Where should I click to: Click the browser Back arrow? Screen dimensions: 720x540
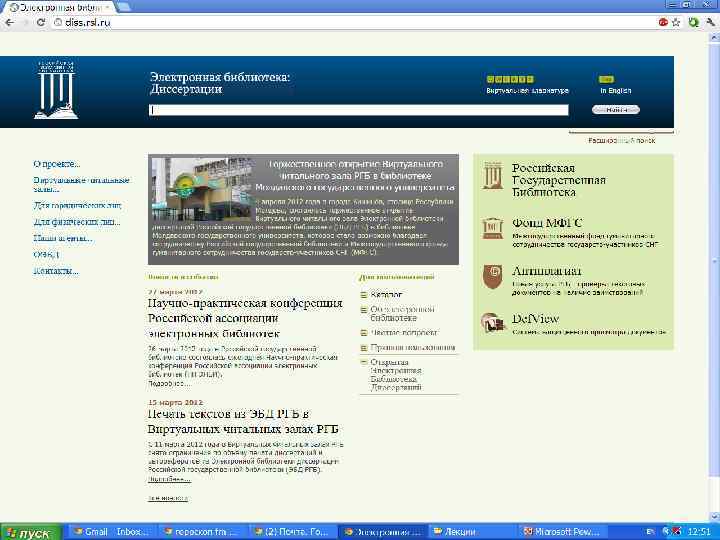click(x=10, y=22)
